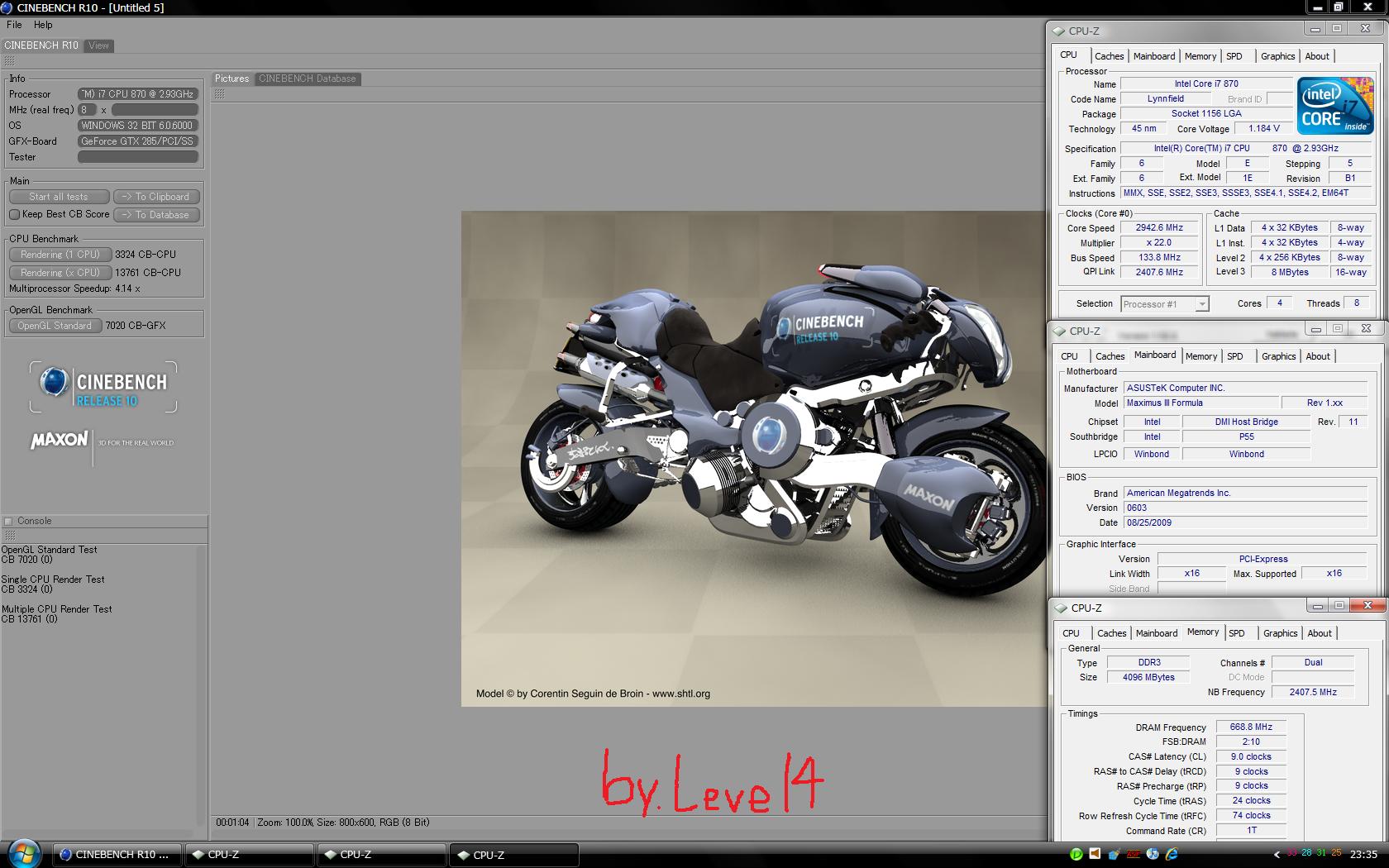
Task: Click Start all tests button
Action: 59,197
